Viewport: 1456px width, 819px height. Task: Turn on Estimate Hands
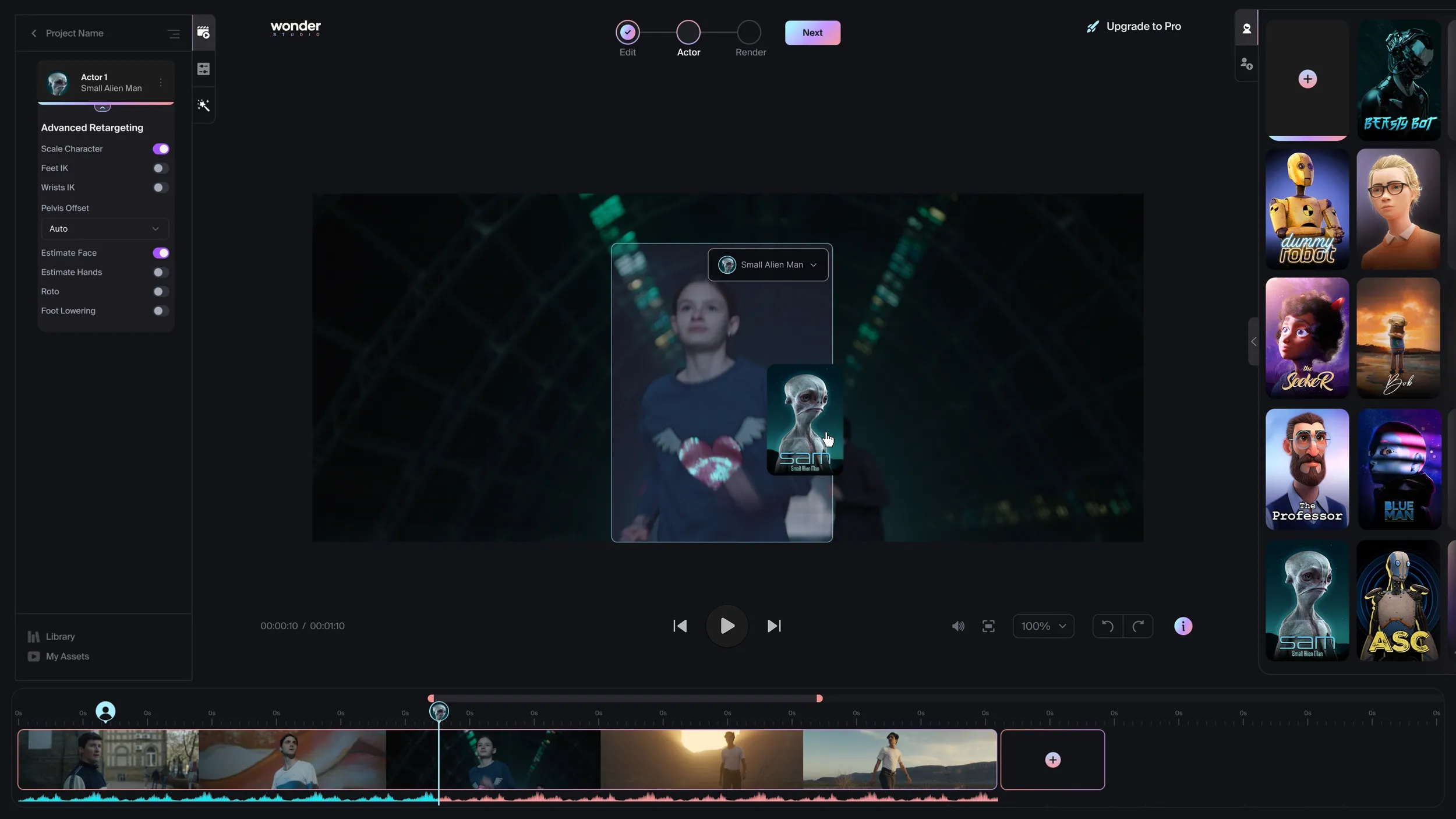(x=161, y=273)
